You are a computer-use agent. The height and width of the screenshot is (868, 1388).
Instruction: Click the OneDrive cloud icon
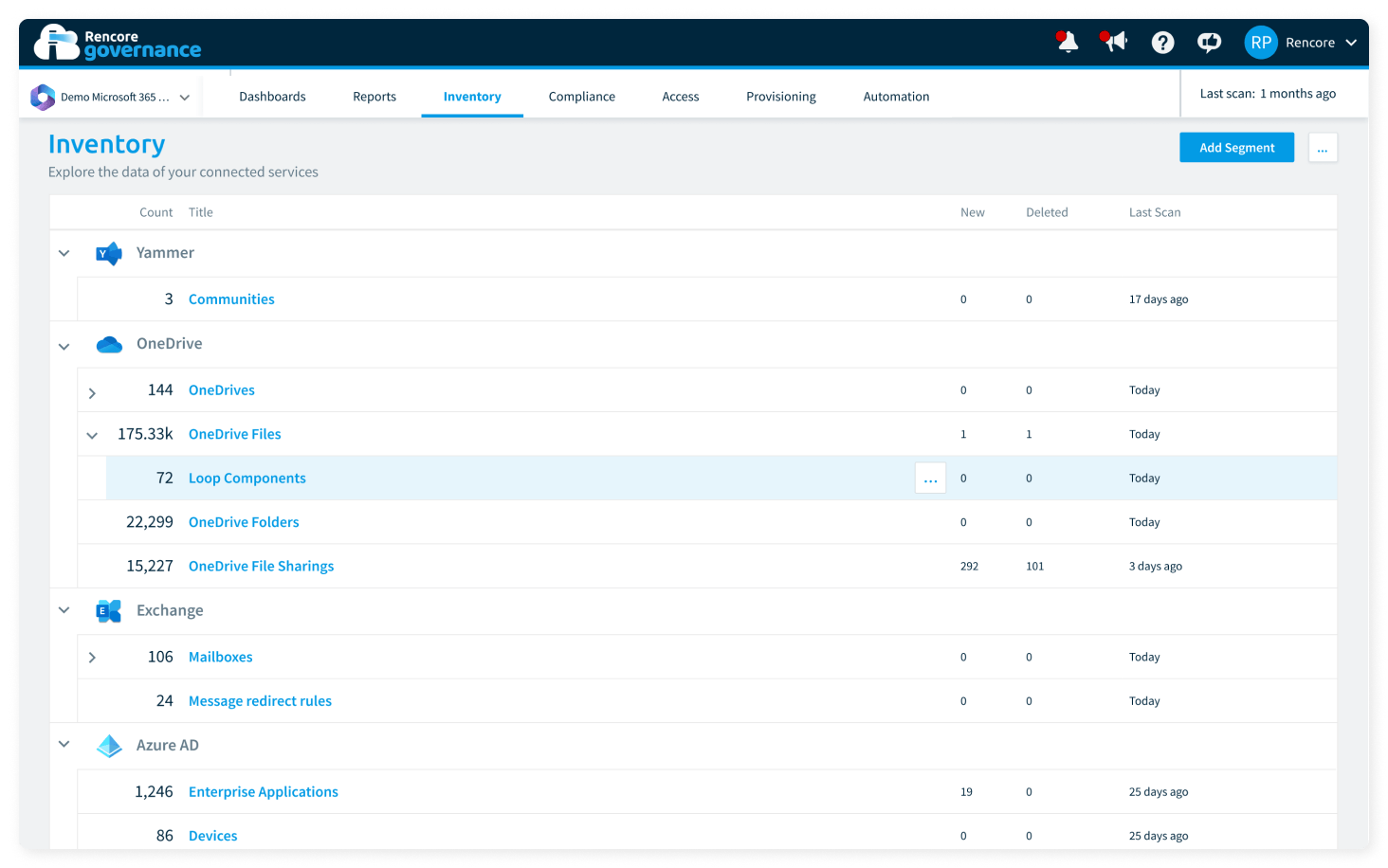pos(109,344)
